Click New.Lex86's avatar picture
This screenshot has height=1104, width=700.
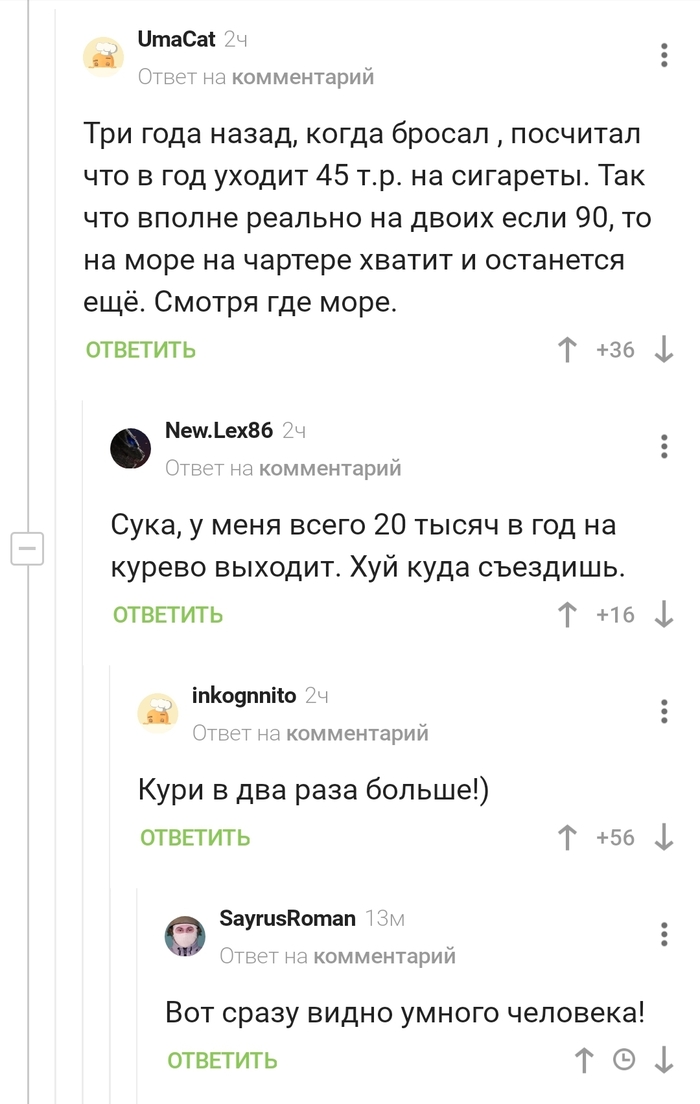131,448
